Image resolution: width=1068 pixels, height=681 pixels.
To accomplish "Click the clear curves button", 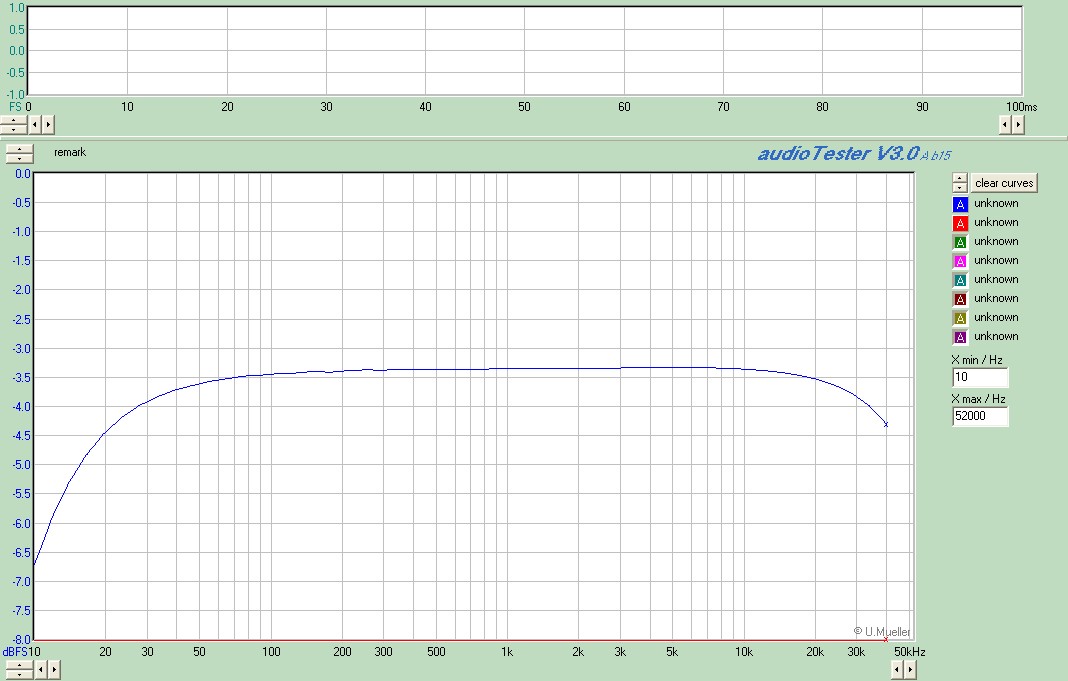I will coord(1004,183).
